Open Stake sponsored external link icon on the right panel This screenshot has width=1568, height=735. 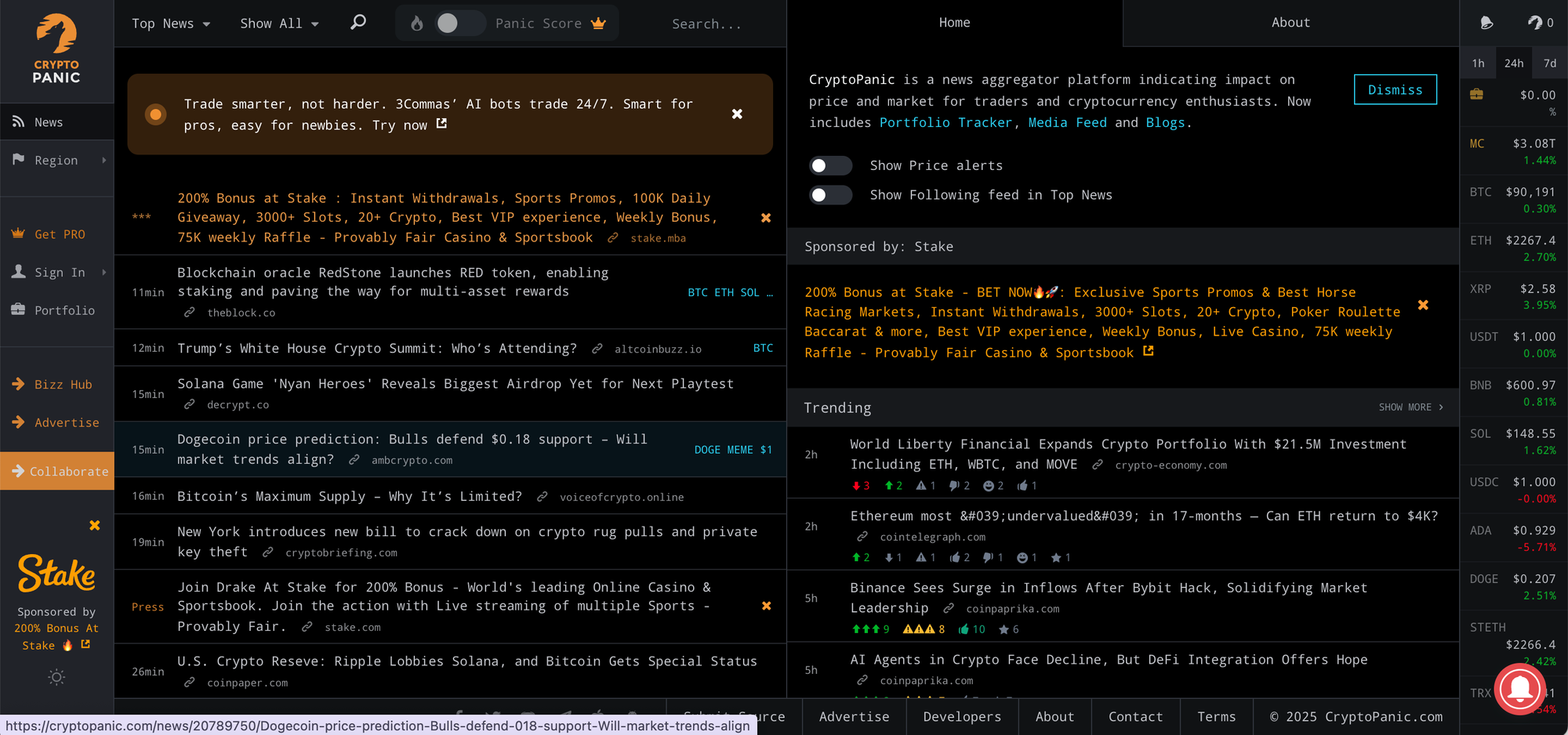(x=1149, y=352)
